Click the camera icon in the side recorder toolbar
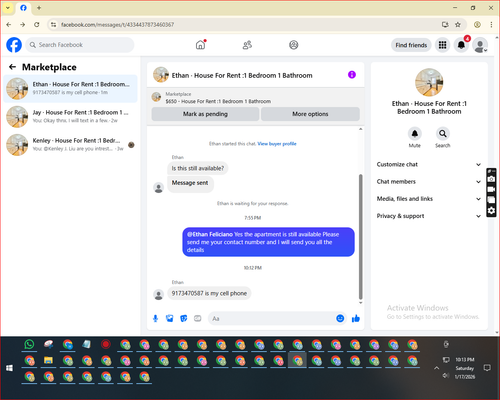Image resolution: width=500 pixels, height=400 pixels. click(x=491, y=179)
